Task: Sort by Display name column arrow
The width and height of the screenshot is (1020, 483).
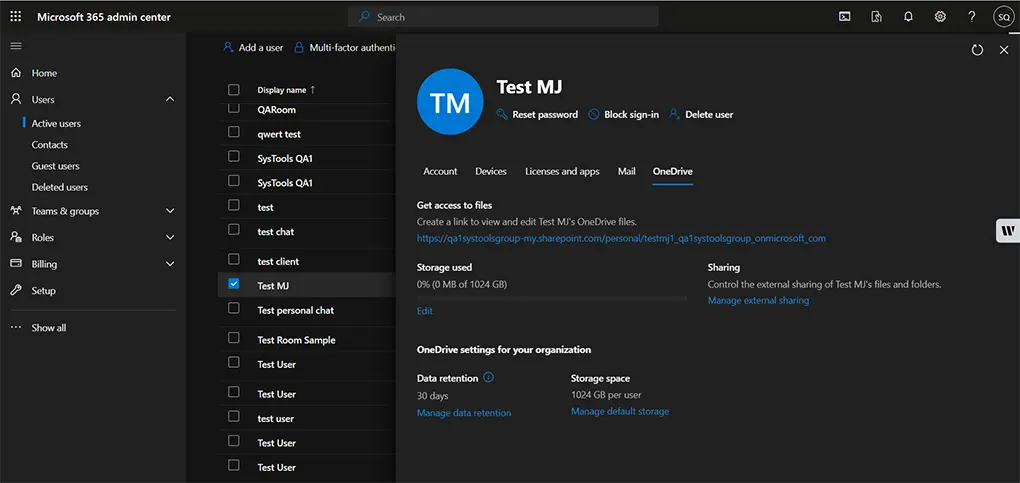Action: pyautogui.click(x=312, y=90)
